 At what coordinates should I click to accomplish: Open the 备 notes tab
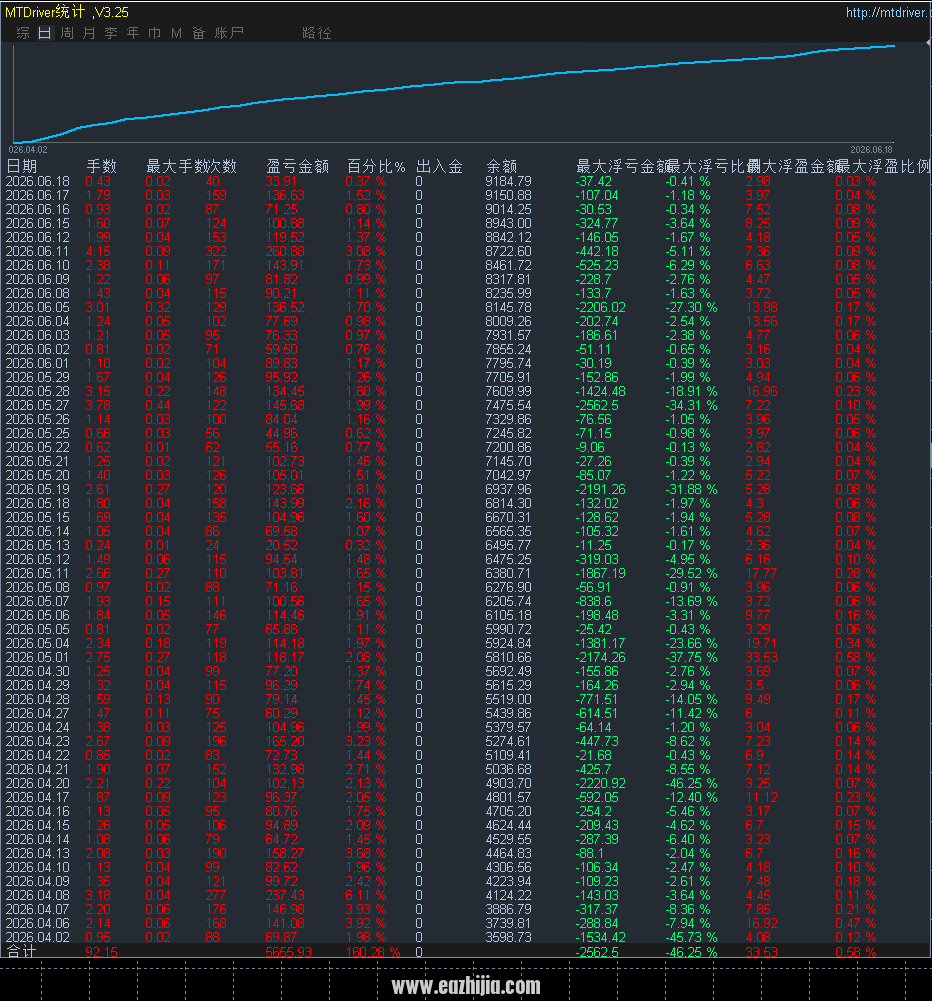click(x=199, y=33)
